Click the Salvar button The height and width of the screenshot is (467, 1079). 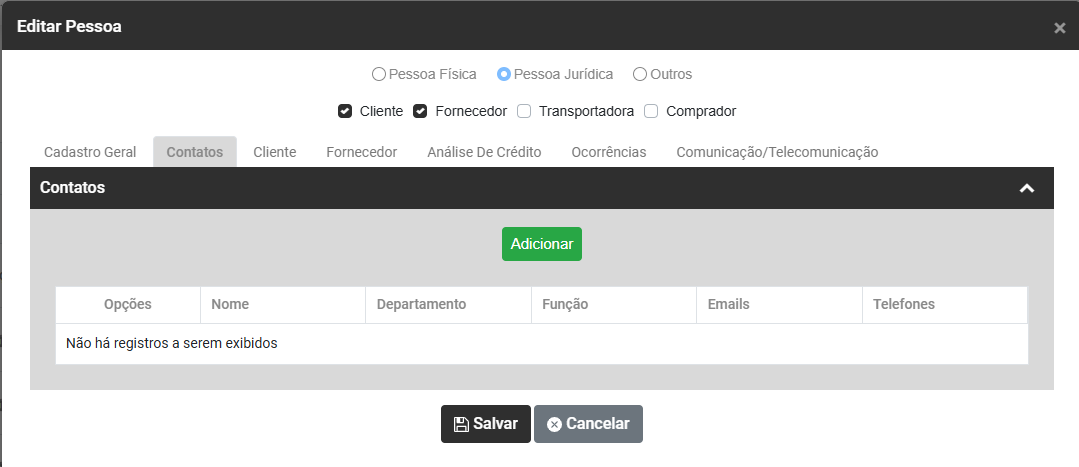point(486,423)
